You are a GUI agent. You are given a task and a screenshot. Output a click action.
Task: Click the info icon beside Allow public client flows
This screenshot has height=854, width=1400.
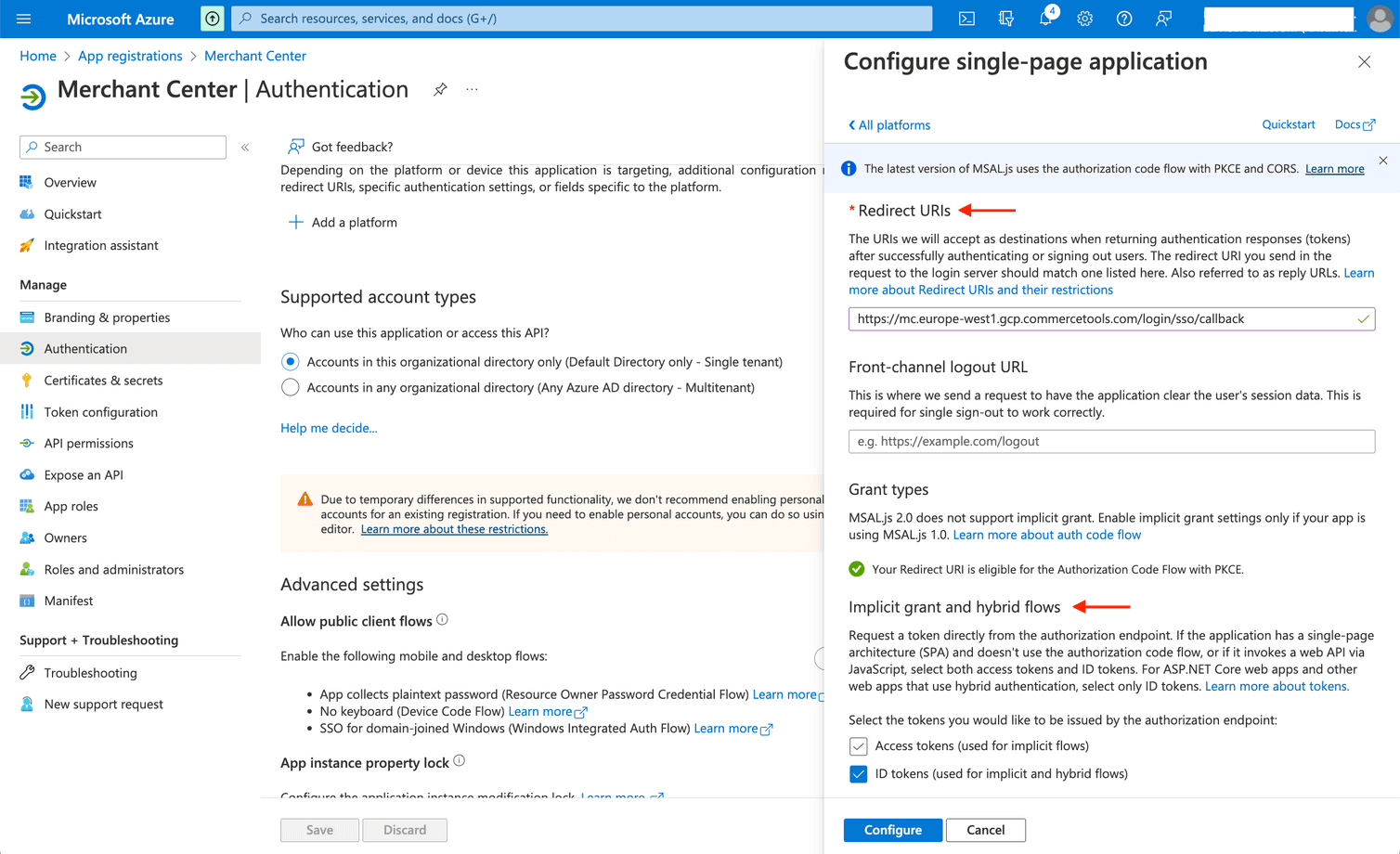click(x=443, y=620)
